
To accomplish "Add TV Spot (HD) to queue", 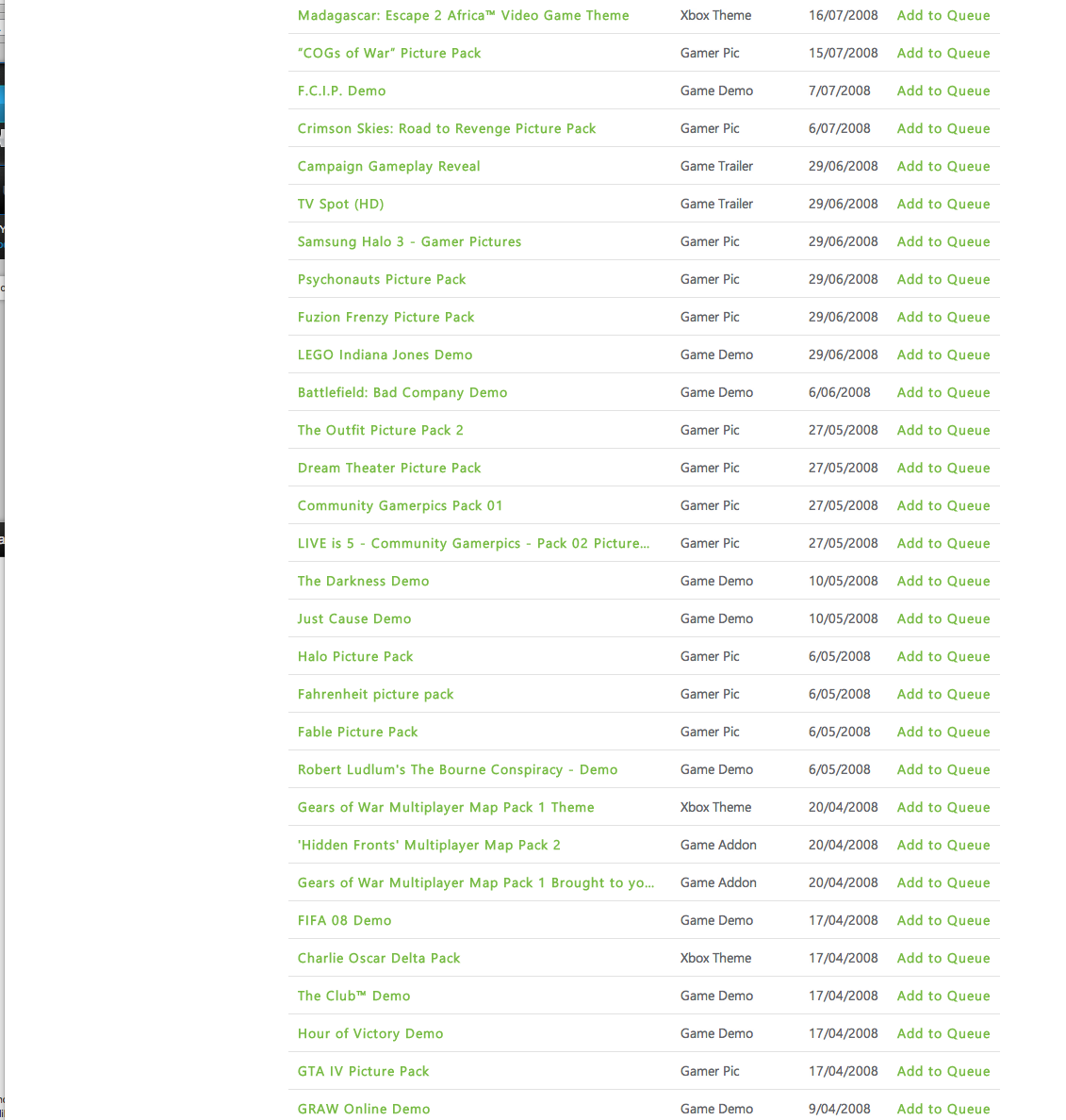I will tap(943, 205).
